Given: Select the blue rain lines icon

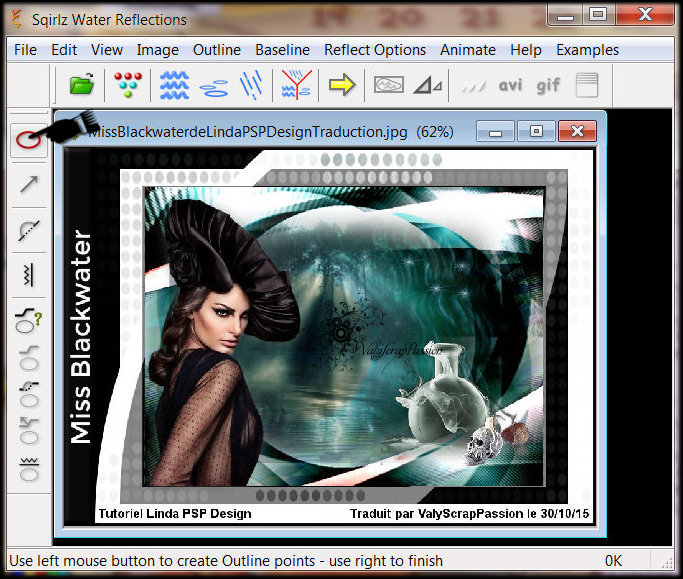Looking at the screenshot, I should [252, 85].
